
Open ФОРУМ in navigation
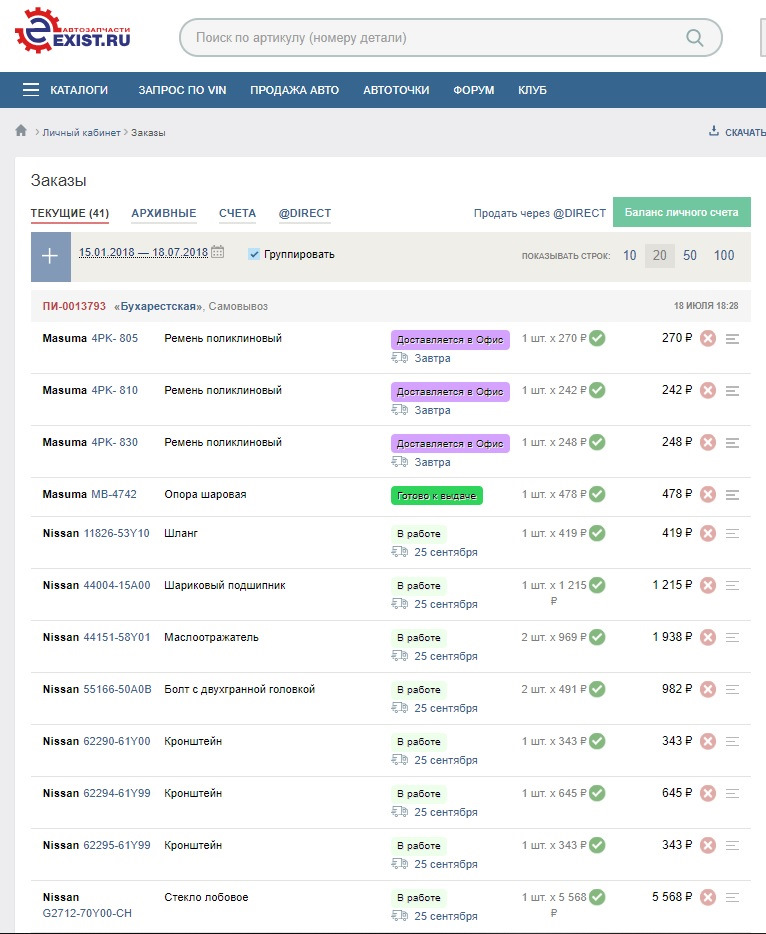click(x=474, y=90)
